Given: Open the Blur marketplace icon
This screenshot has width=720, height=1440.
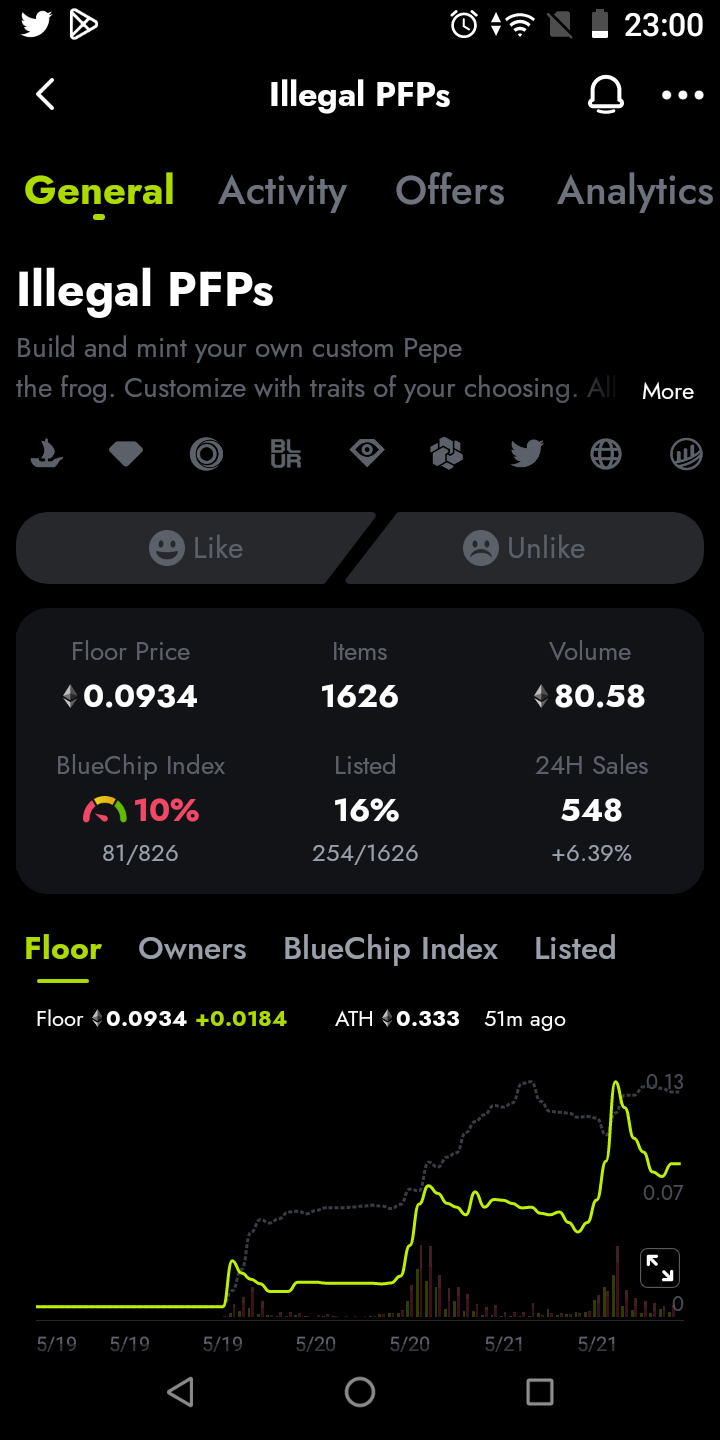Looking at the screenshot, I should [x=286, y=455].
